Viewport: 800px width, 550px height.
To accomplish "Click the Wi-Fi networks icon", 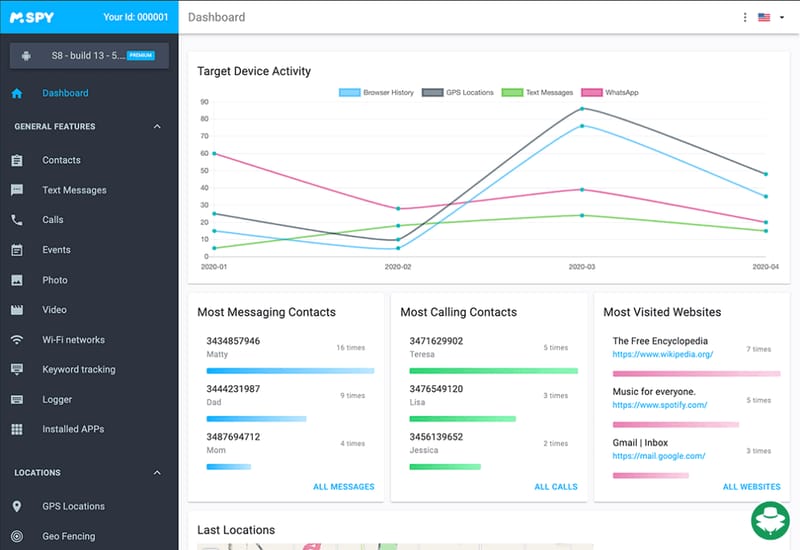I will coord(17,340).
